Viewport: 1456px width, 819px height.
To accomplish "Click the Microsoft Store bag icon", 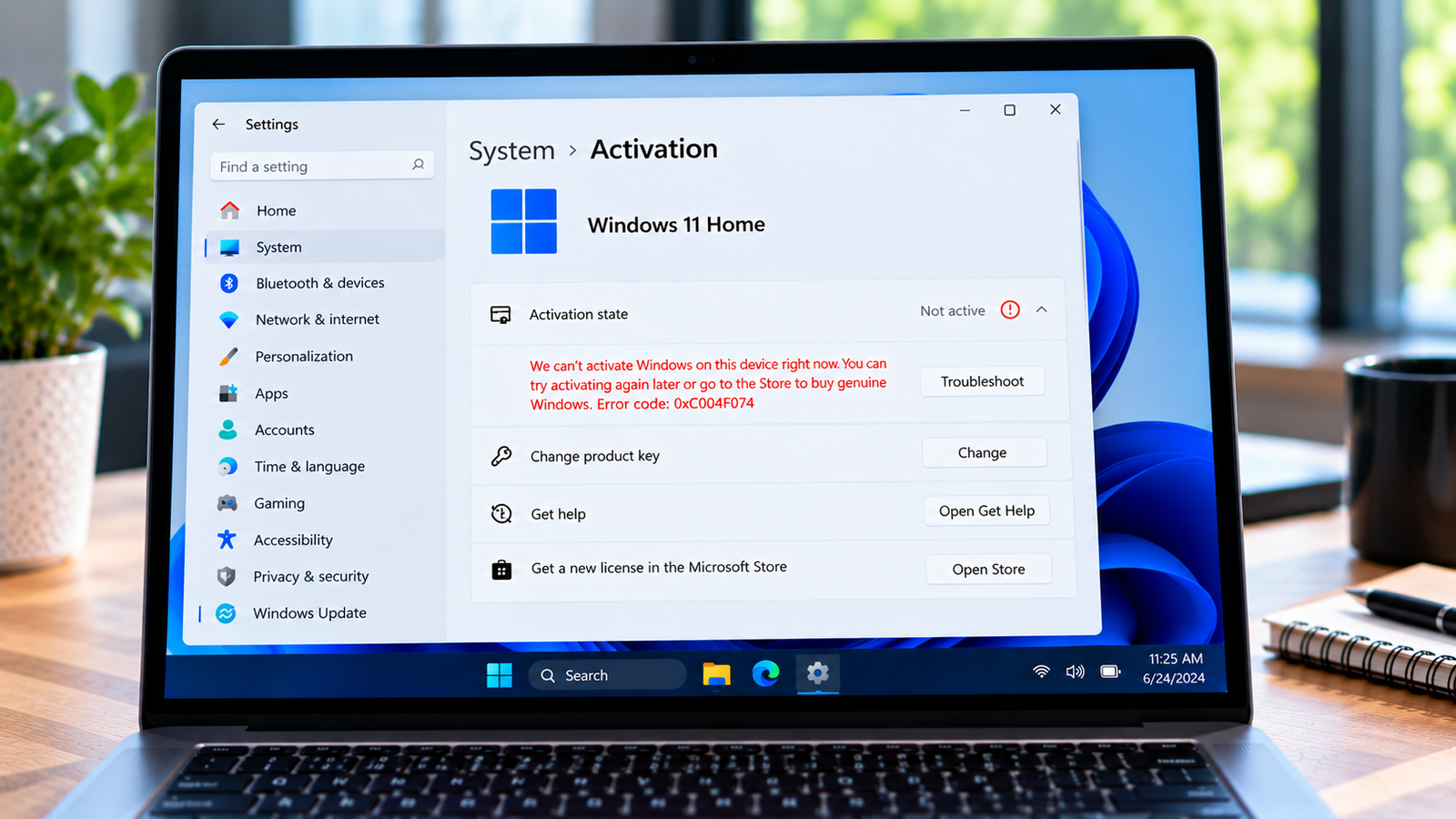I will click(501, 569).
